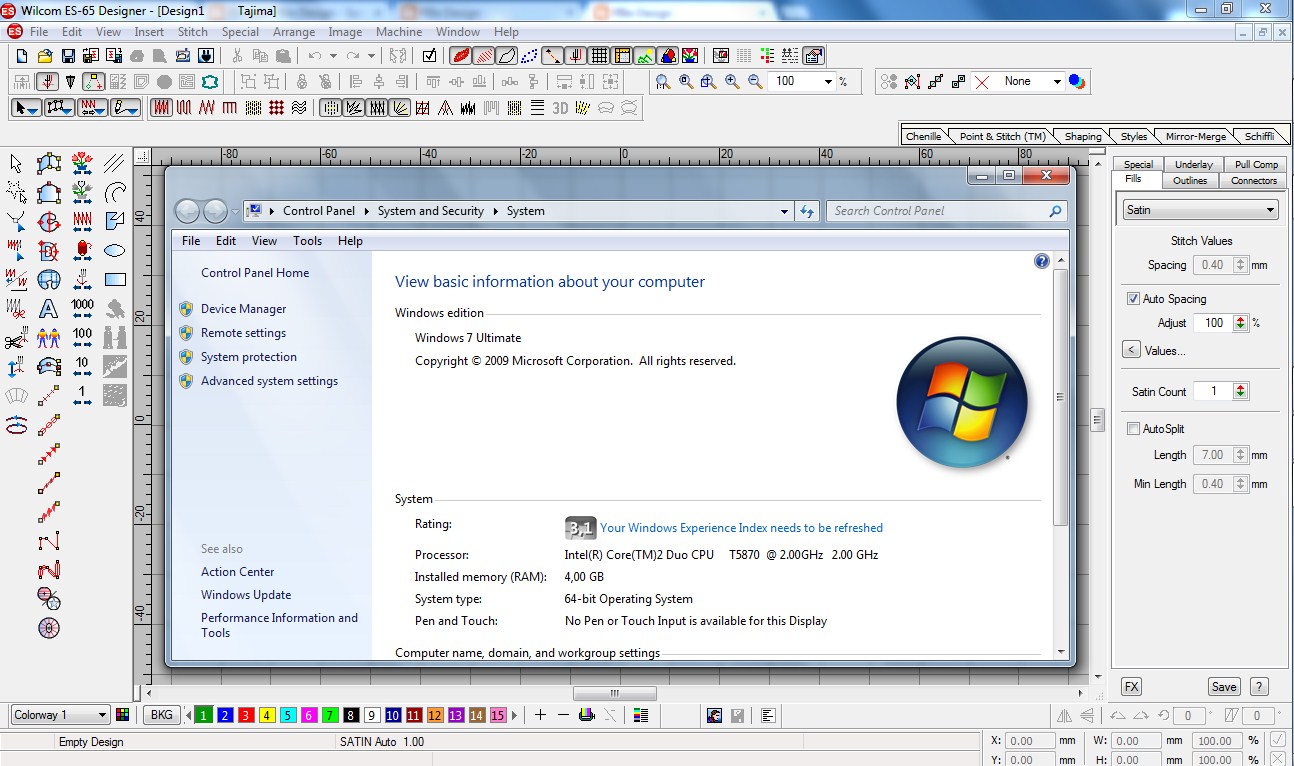The image size is (1294, 766).
Task: Expand the Values... arrow button
Action: click(x=1131, y=350)
